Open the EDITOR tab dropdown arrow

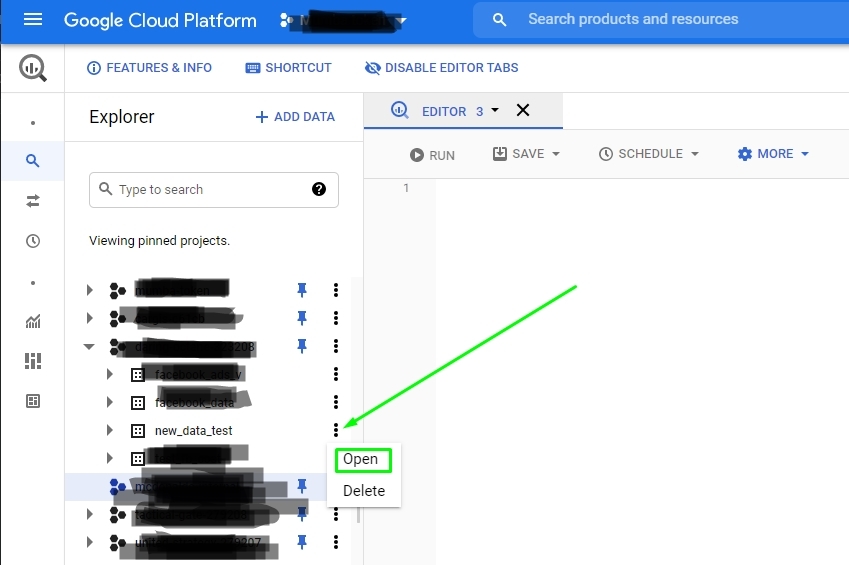[495, 110]
